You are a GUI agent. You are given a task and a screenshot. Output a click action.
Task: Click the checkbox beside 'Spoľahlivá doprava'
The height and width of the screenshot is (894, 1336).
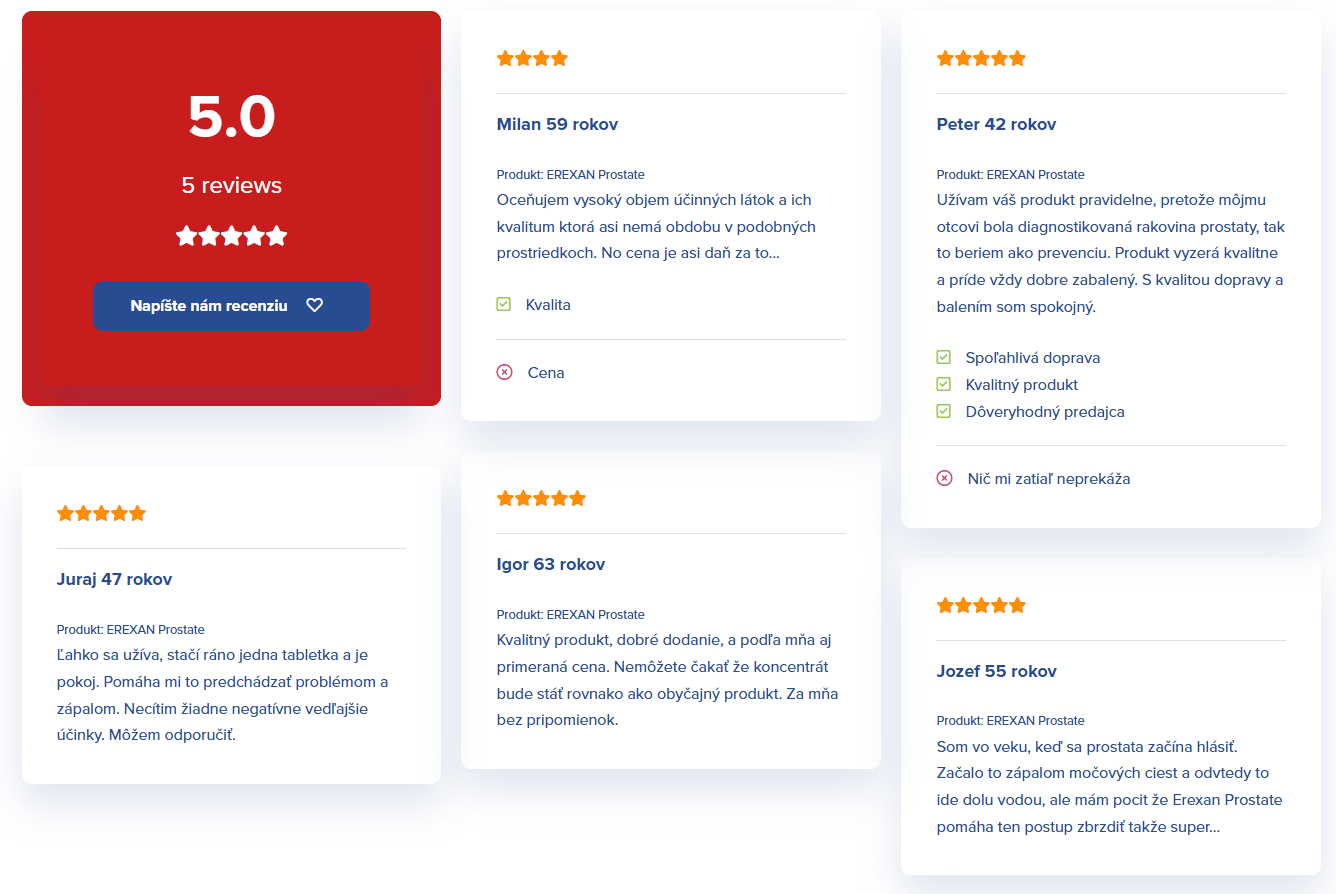[943, 357]
